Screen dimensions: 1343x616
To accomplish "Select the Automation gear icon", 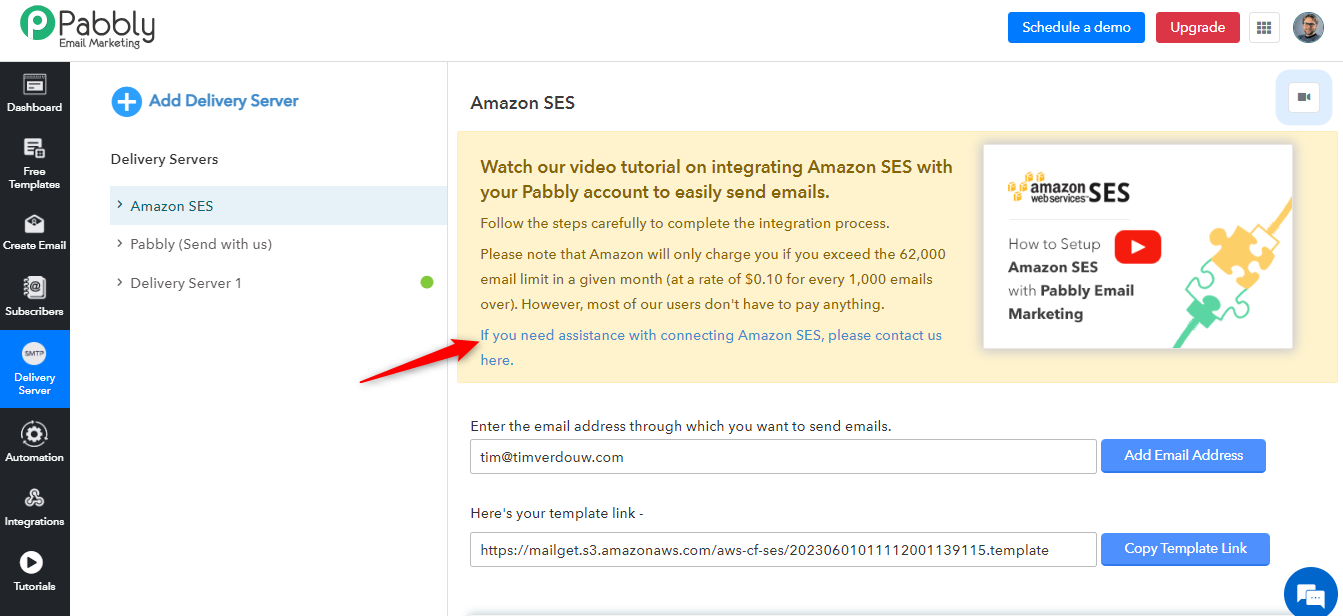I will pyautogui.click(x=35, y=434).
